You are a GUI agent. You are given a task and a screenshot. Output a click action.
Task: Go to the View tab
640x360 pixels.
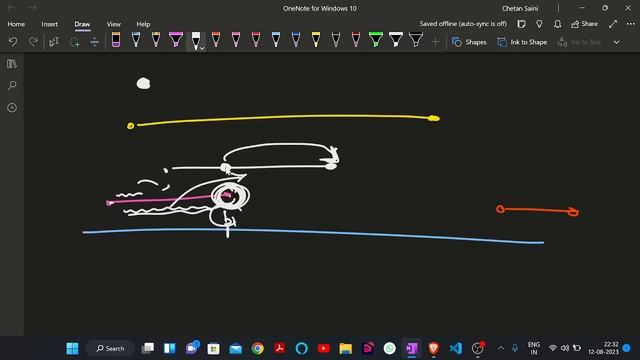113,24
